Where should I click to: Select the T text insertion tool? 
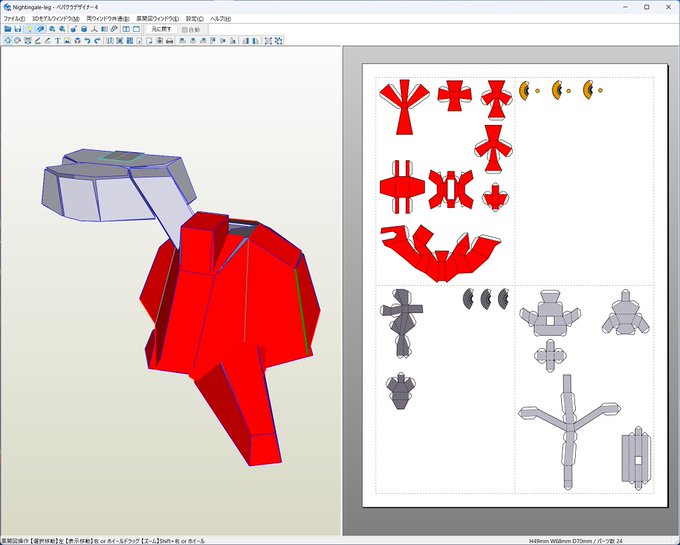(57, 41)
